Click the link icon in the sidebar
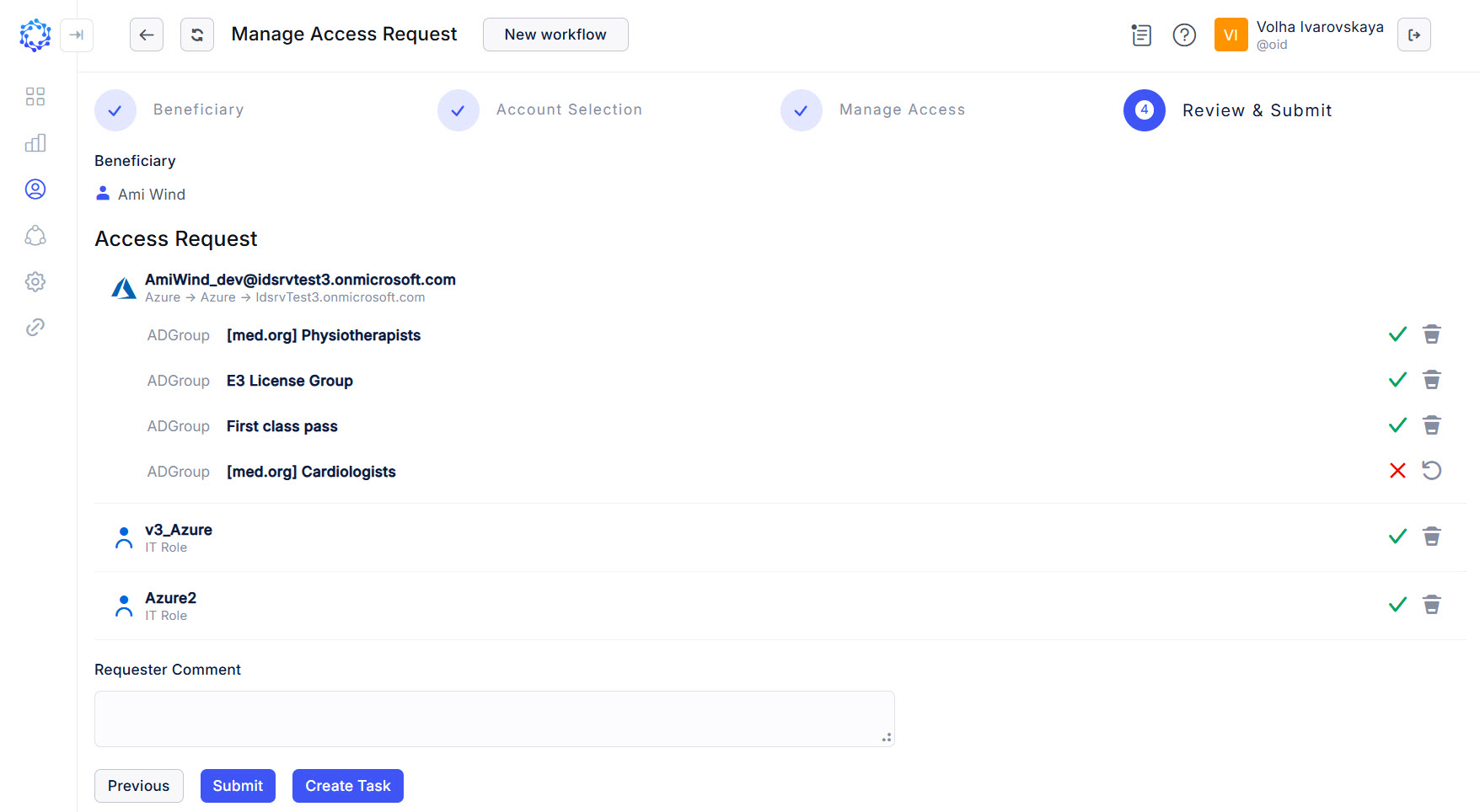This screenshot has height=812, width=1480. [x=35, y=327]
